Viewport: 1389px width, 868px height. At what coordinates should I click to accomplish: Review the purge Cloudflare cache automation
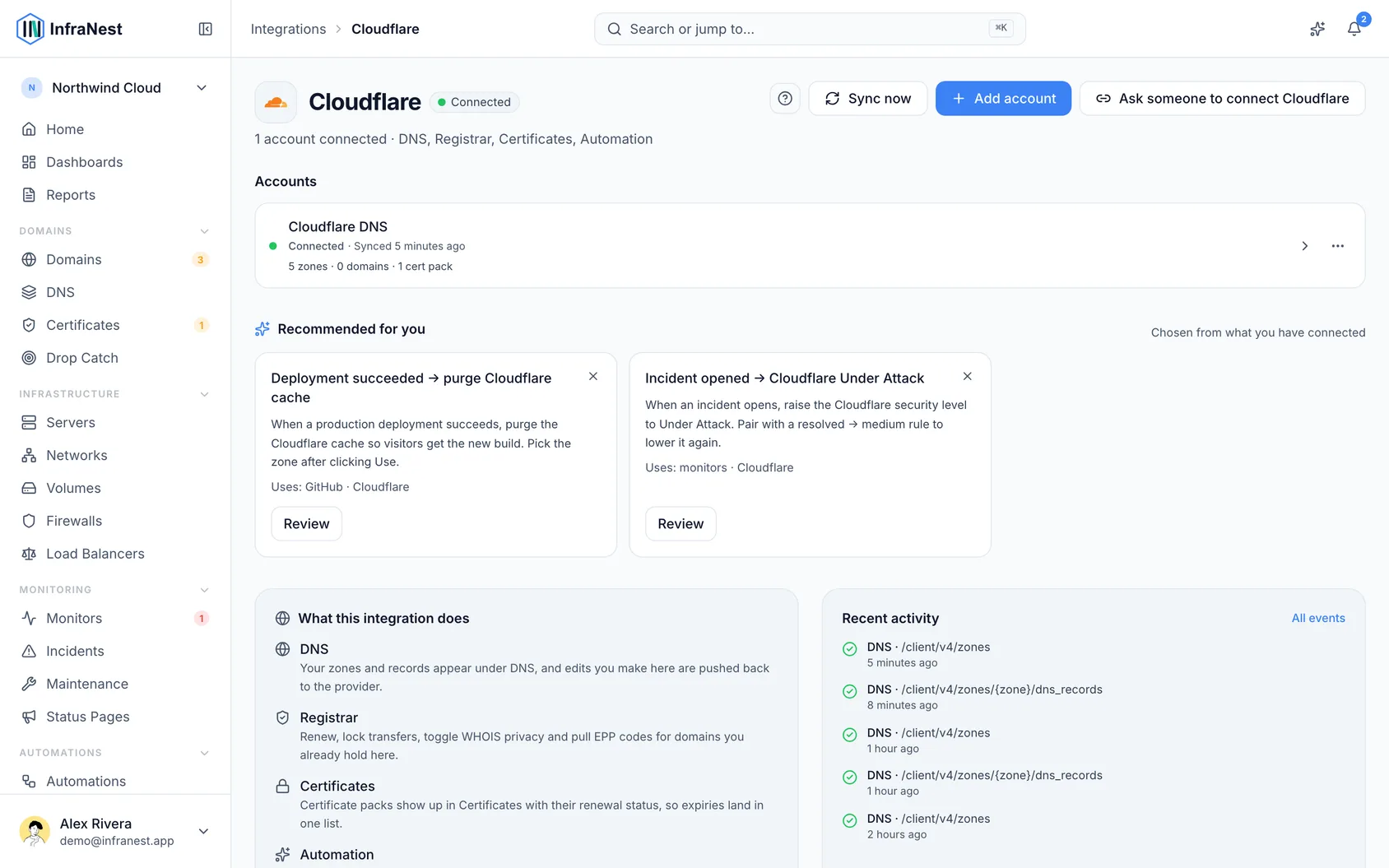[x=306, y=524]
